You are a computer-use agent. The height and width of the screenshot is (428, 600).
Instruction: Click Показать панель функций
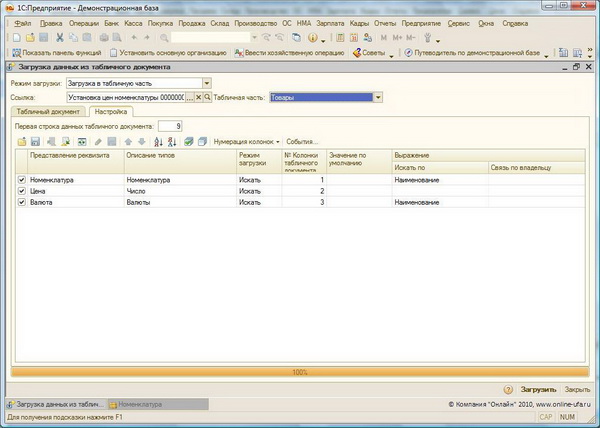tap(57, 53)
